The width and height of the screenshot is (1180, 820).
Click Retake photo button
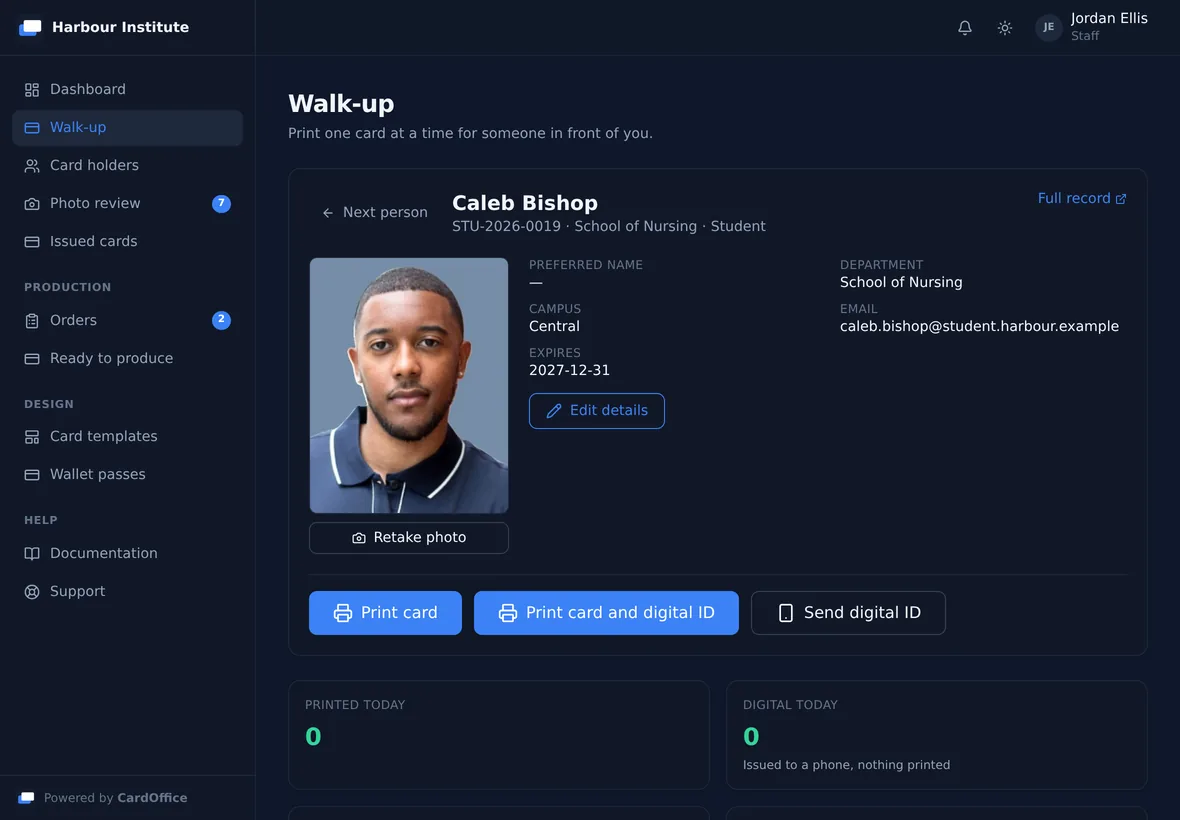409,538
